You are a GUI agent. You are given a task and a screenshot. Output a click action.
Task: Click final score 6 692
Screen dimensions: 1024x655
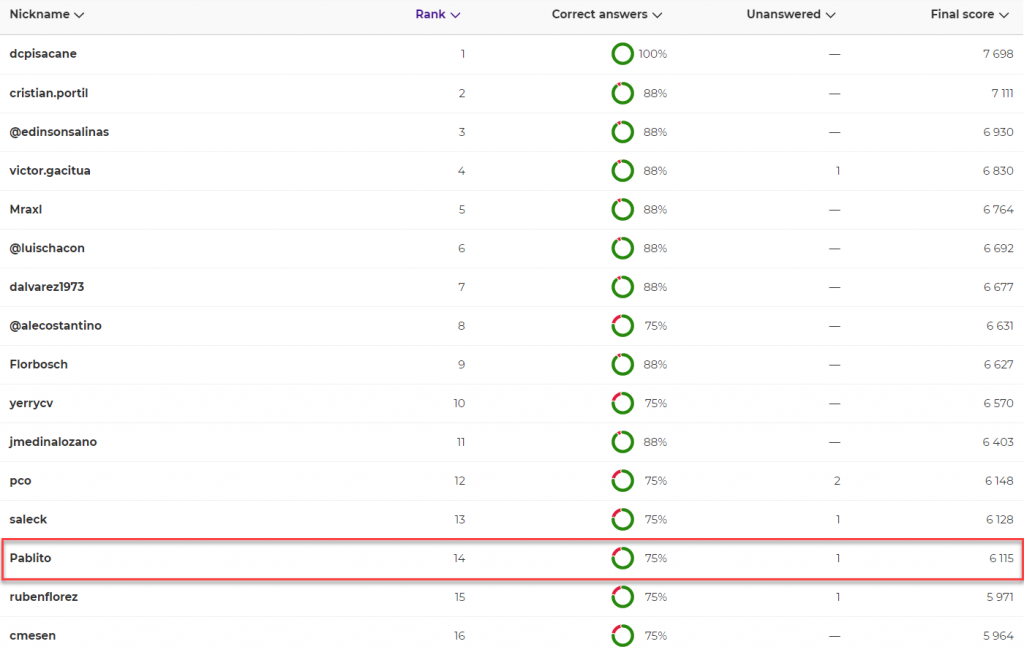[998, 248]
